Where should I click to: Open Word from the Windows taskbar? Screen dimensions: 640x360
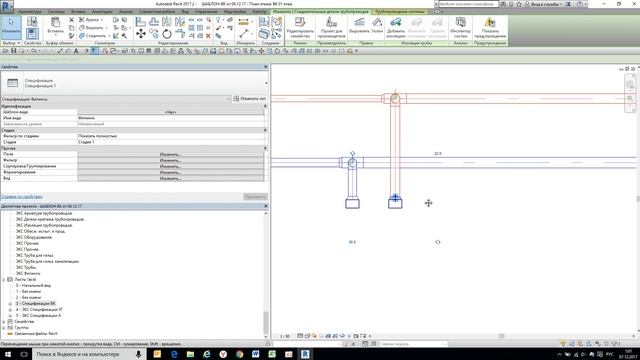pos(256,354)
